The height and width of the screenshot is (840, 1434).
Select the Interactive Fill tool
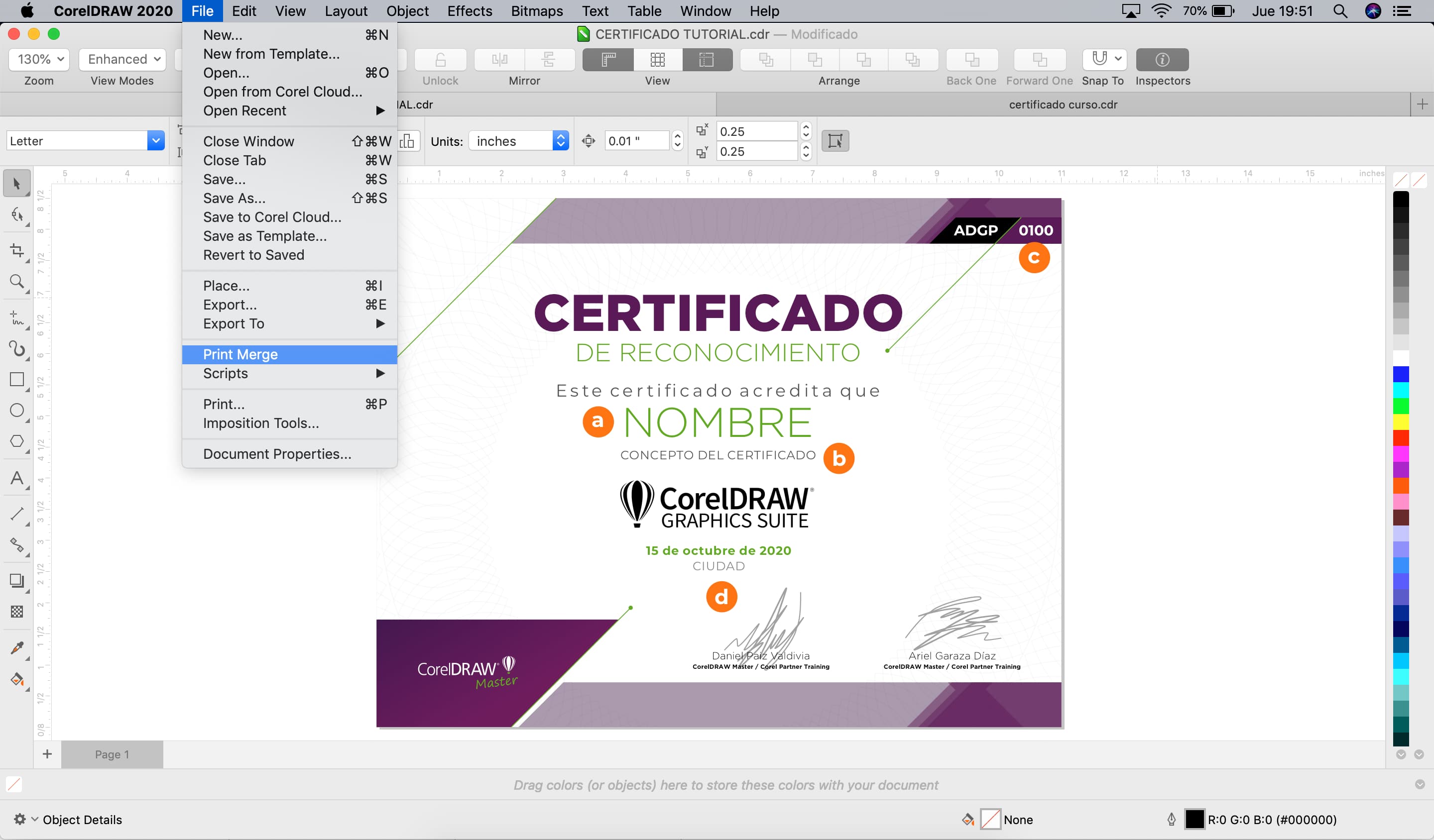16,680
